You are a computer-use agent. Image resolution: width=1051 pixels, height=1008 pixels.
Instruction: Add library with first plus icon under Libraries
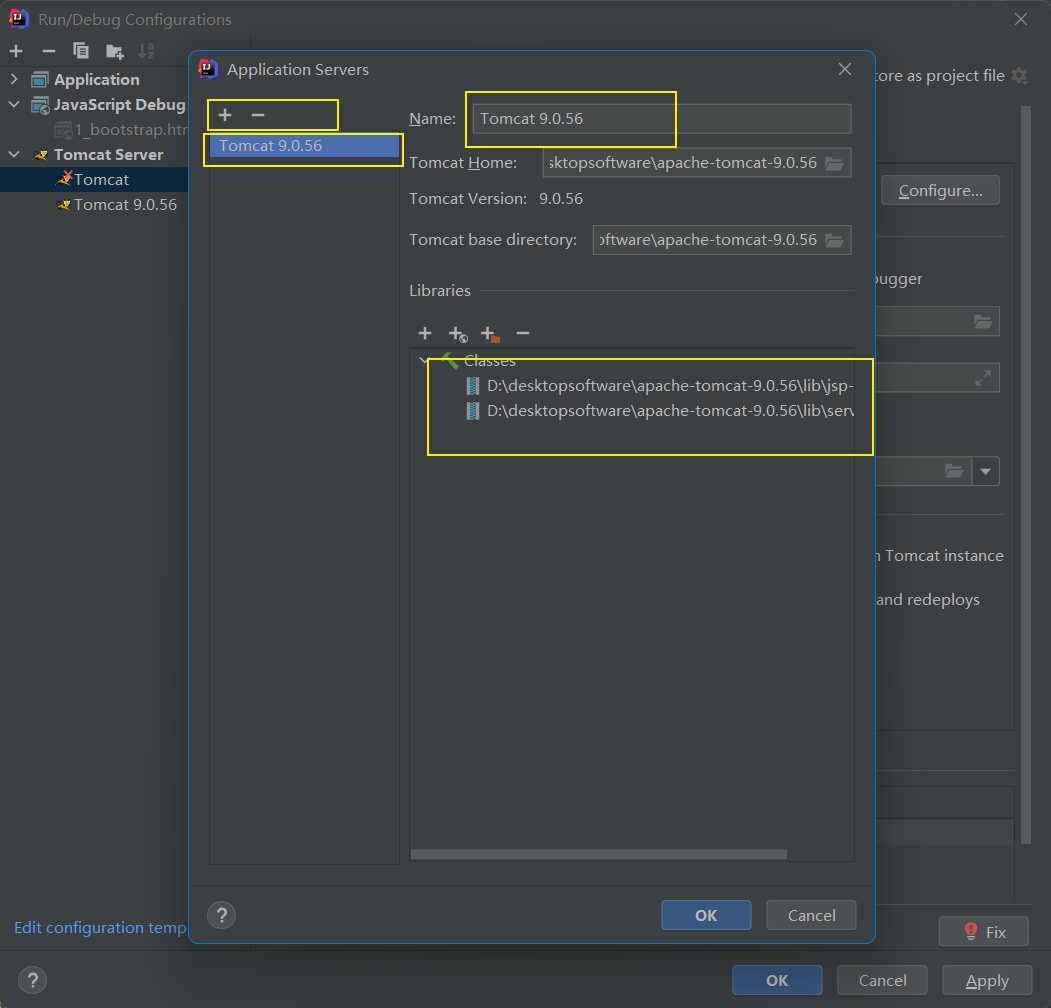tap(425, 333)
